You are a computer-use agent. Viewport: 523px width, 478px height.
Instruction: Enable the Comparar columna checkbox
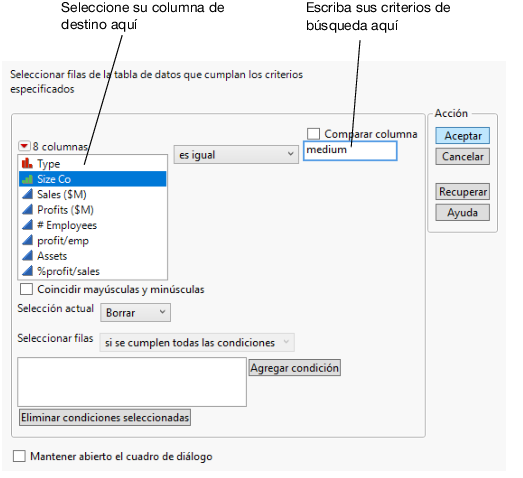(313, 134)
